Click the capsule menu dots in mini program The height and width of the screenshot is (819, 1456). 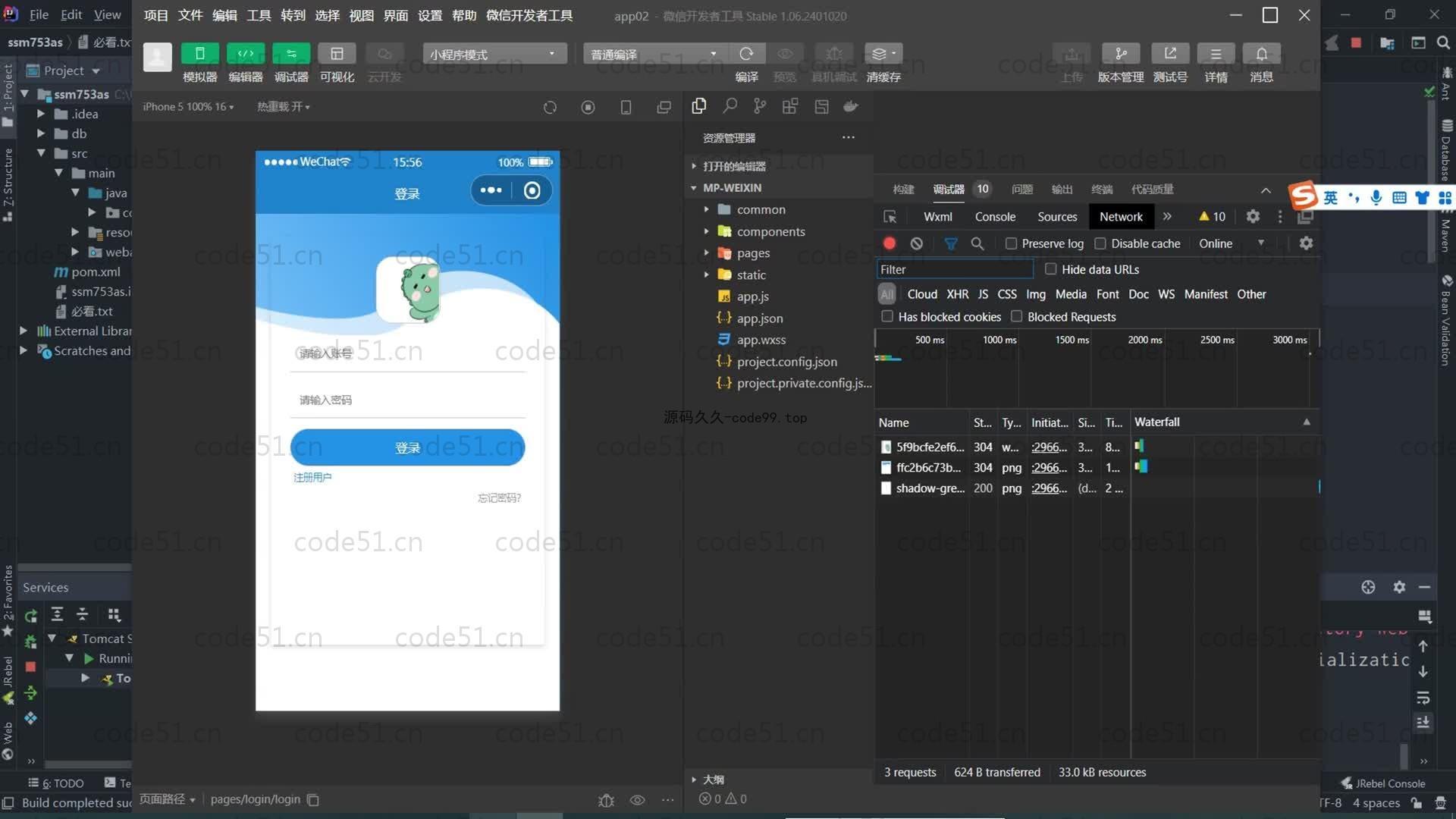tap(491, 190)
